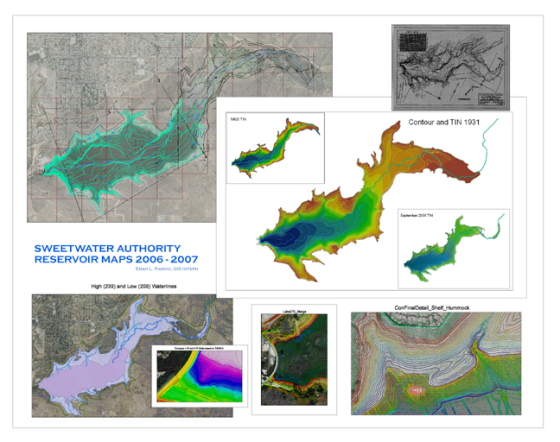Click the 'September 2006 TIN' label
This screenshot has width=560, height=442.
point(416,216)
